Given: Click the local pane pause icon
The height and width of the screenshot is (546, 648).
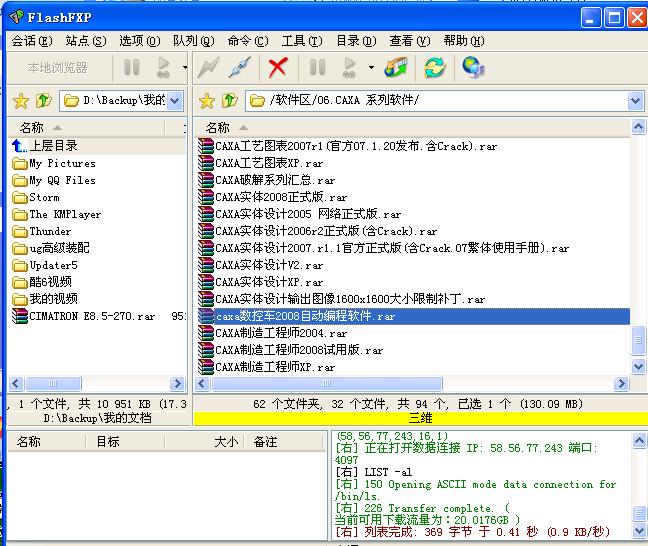Looking at the screenshot, I should click(131, 67).
